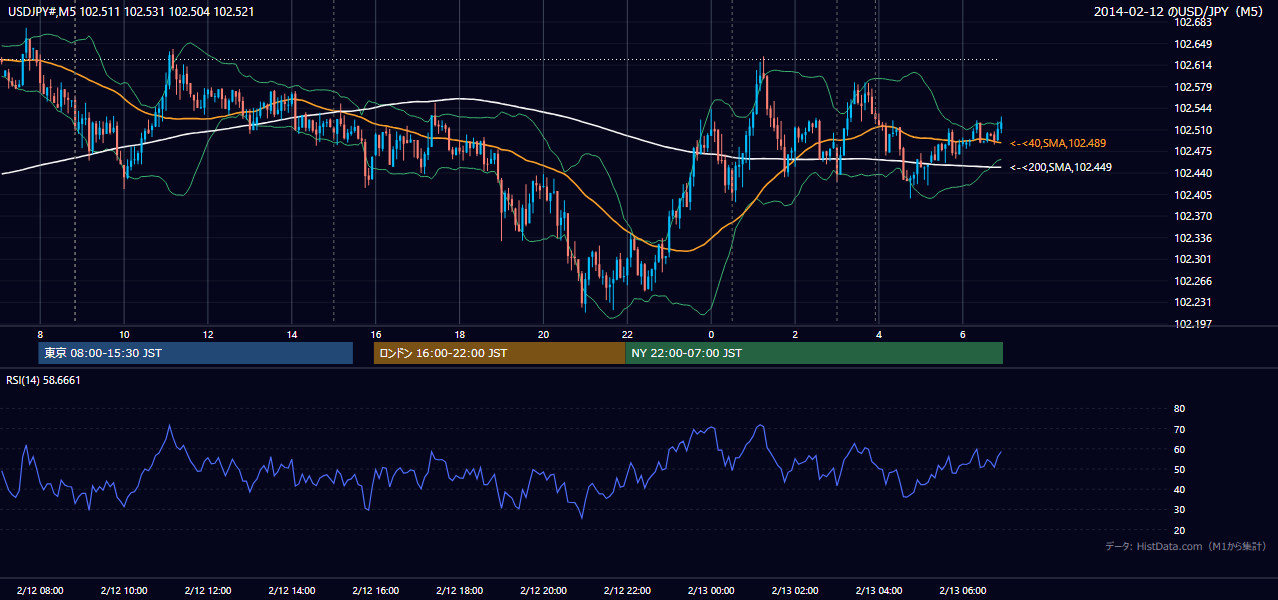The width and height of the screenshot is (1278, 600).
Task: Click the 2/13 00:00 time axis label
Action: [711, 591]
